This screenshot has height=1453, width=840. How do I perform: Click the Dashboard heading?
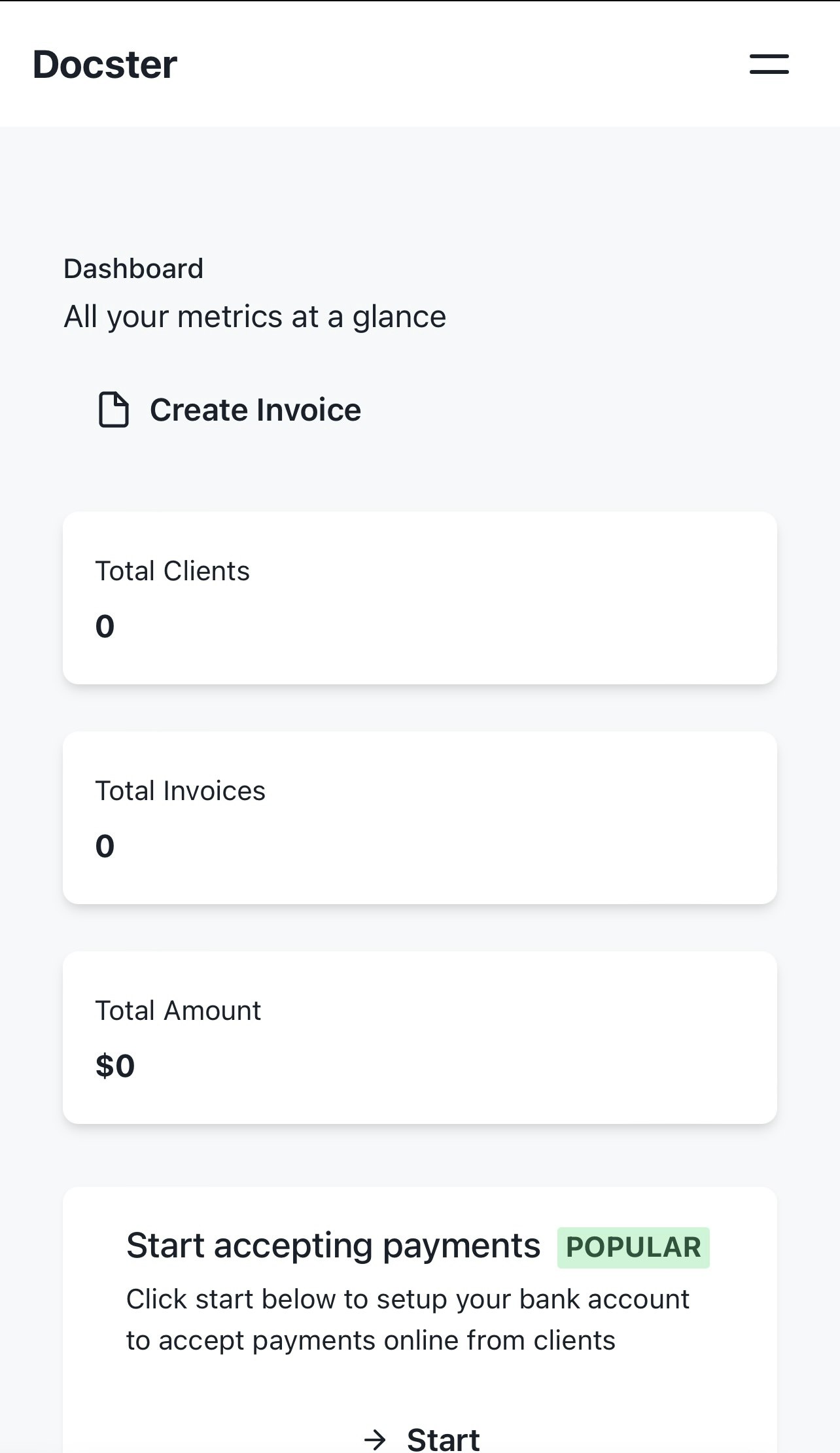click(x=133, y=269)
